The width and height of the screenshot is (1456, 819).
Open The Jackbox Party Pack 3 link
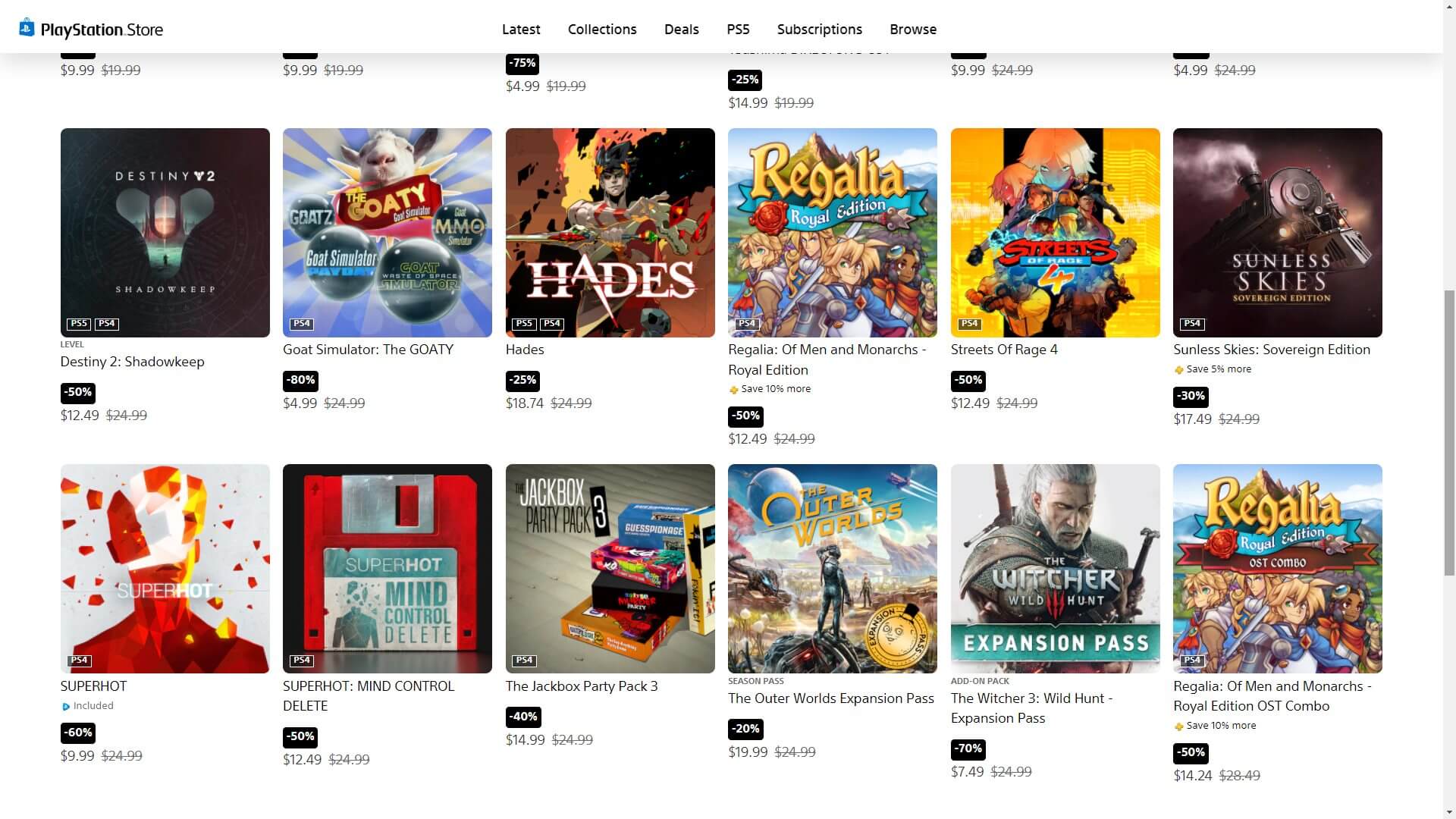tap(582, 686)
